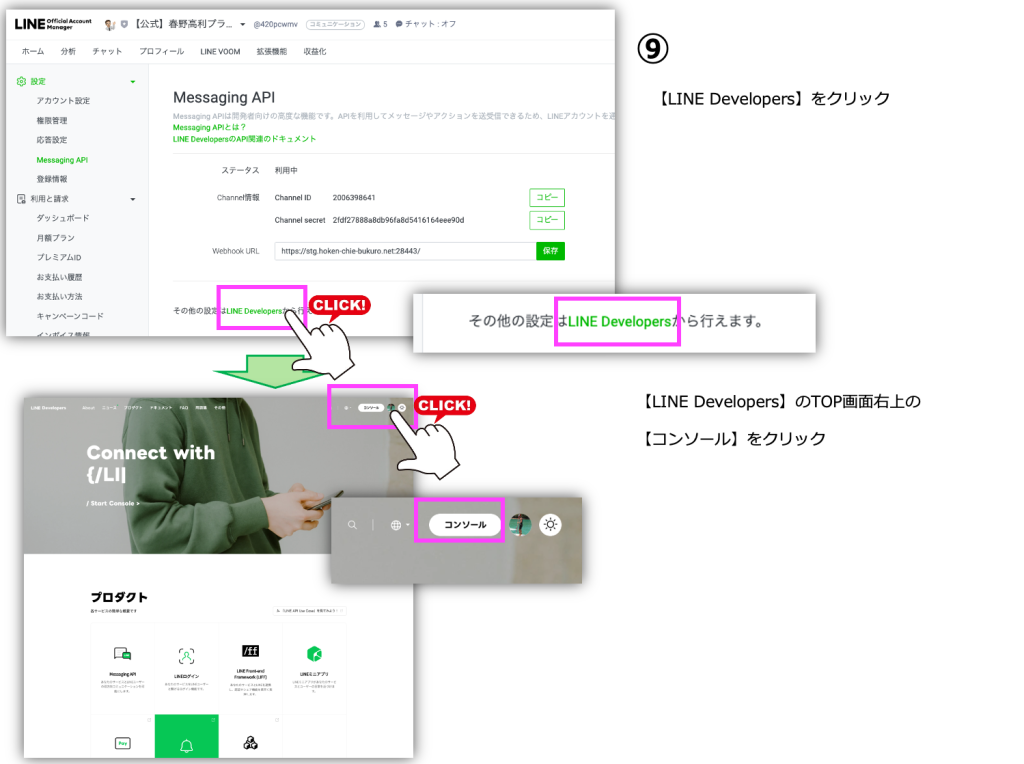Click the プロダクト section heading
The width and height of the screenshot is (1024, 764).
tap(119, 597)
